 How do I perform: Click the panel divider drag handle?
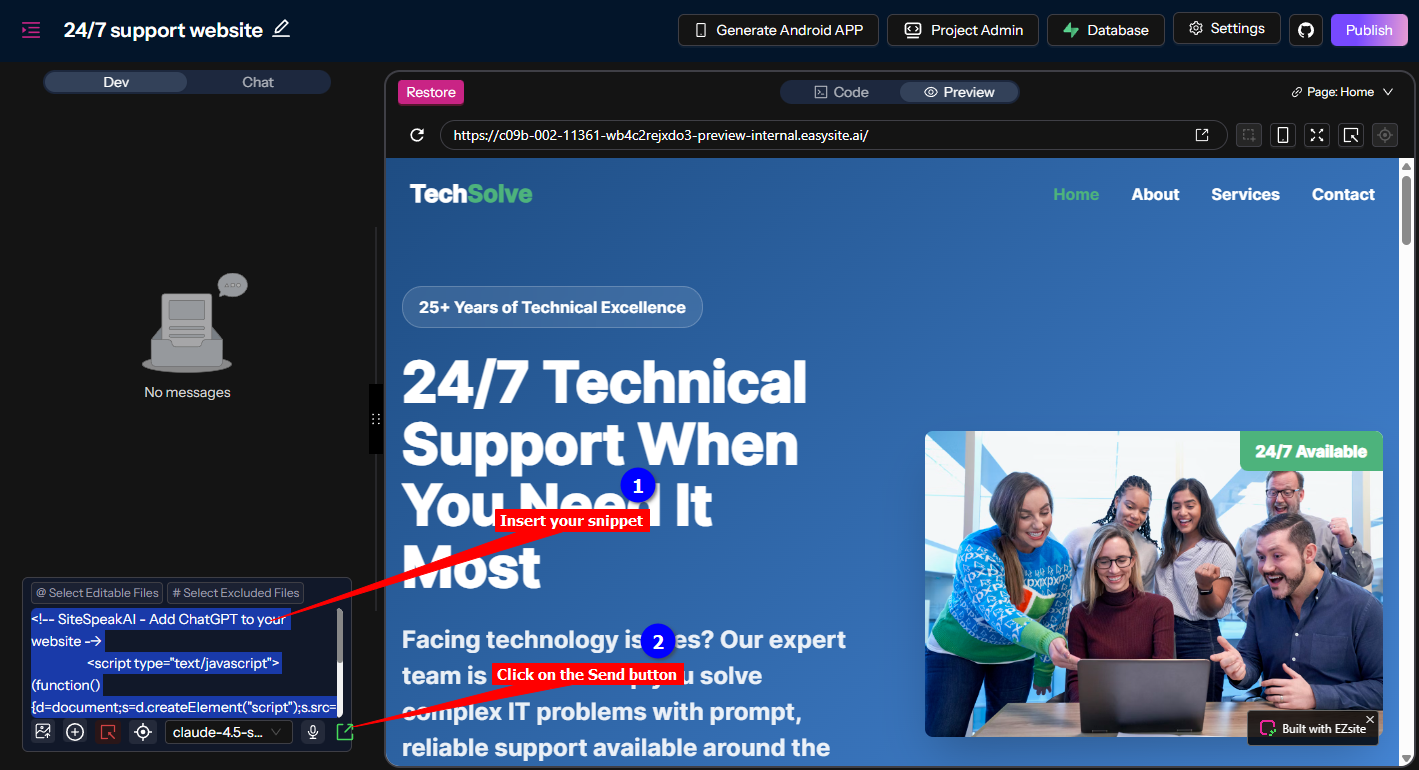tap(376, 419)
